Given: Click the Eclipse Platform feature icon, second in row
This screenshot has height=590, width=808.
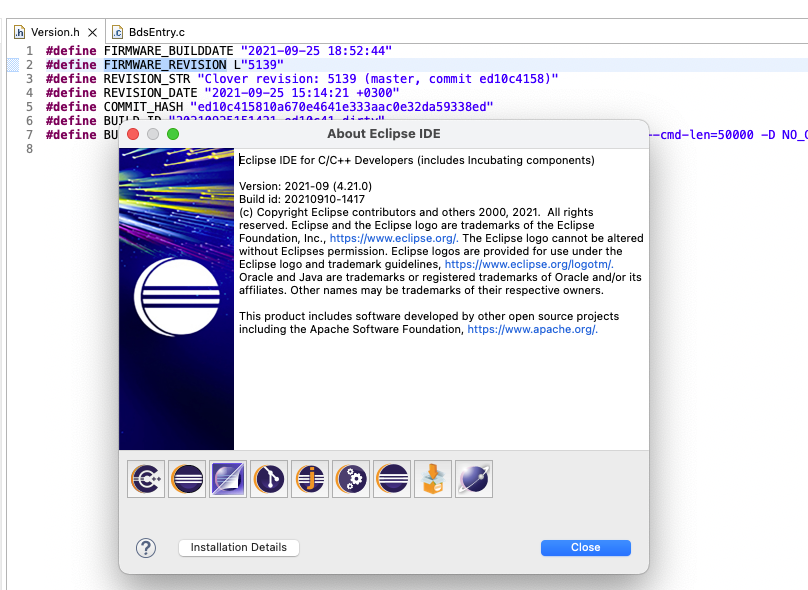Looking at the screenshot, I should [187, 479].
